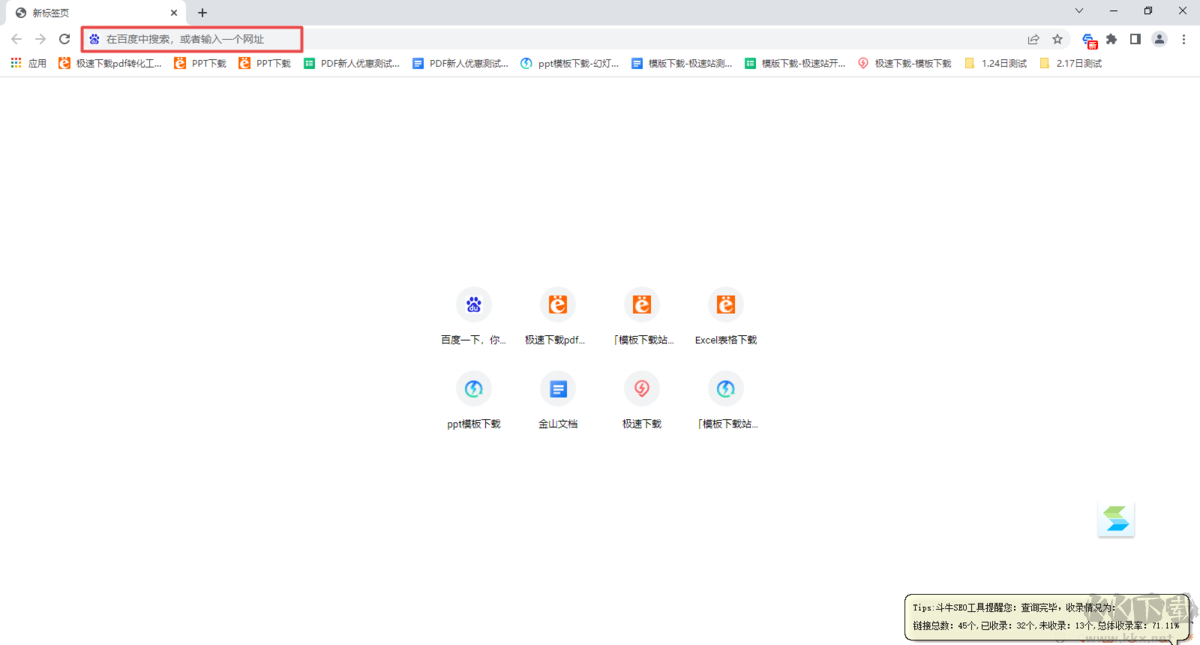
Task: Open the 极速下载pdf... shortcut tile
Action: pos(558,317)
